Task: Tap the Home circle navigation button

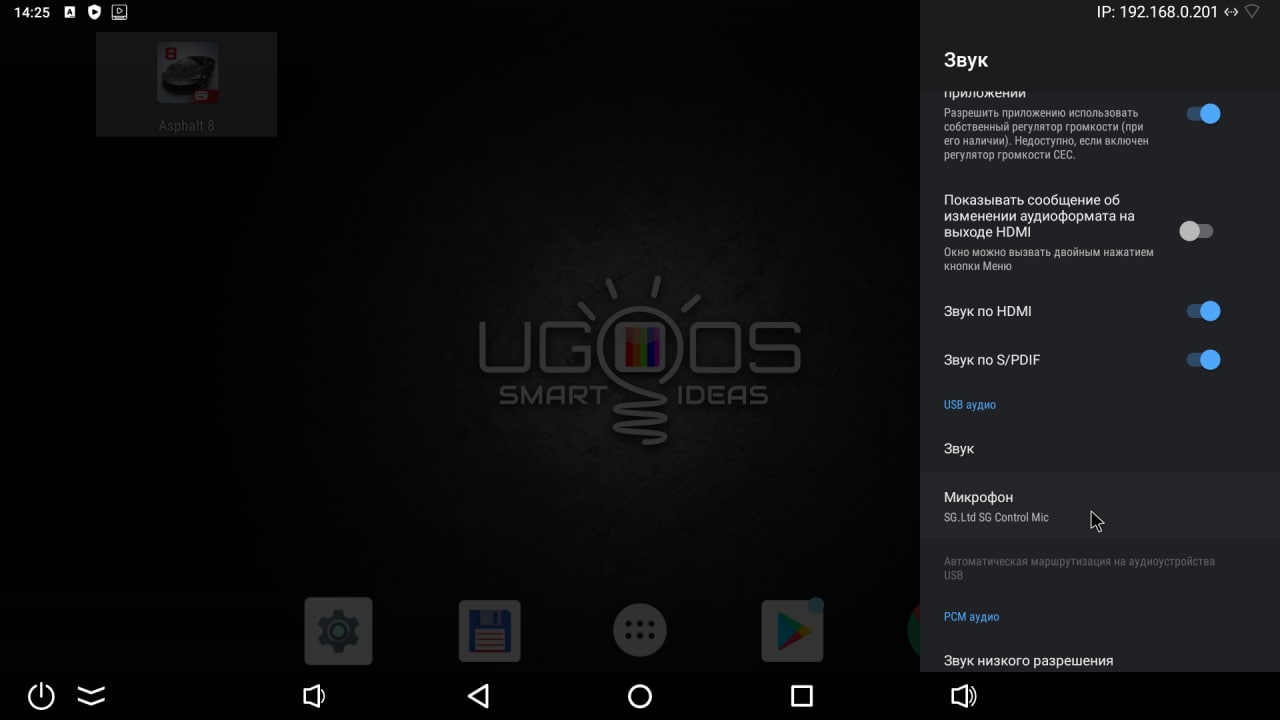Action: 640,696
